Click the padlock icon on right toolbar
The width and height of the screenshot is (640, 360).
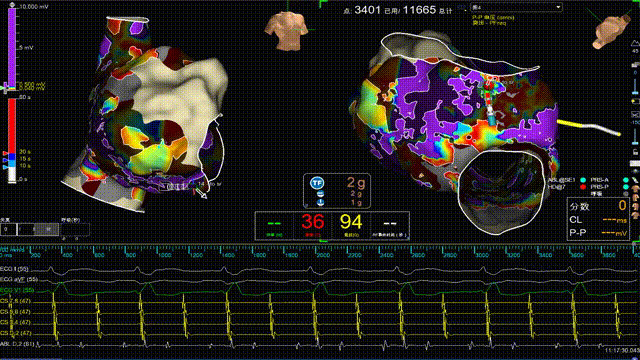coord(635,152)
